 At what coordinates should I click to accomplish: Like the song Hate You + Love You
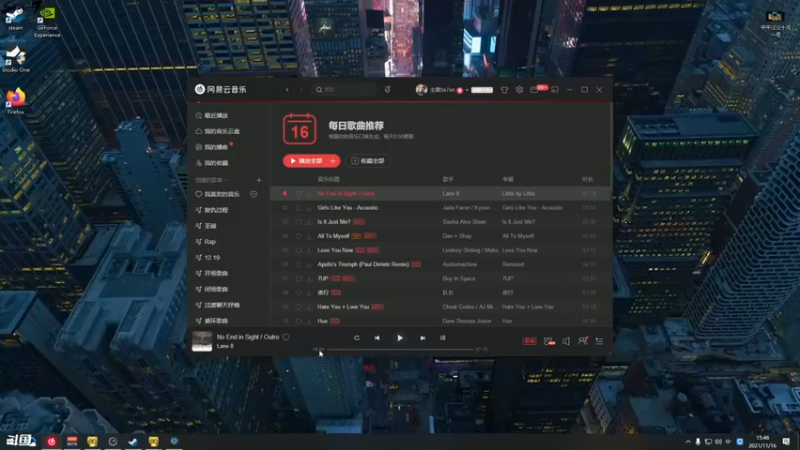point(298,307)
